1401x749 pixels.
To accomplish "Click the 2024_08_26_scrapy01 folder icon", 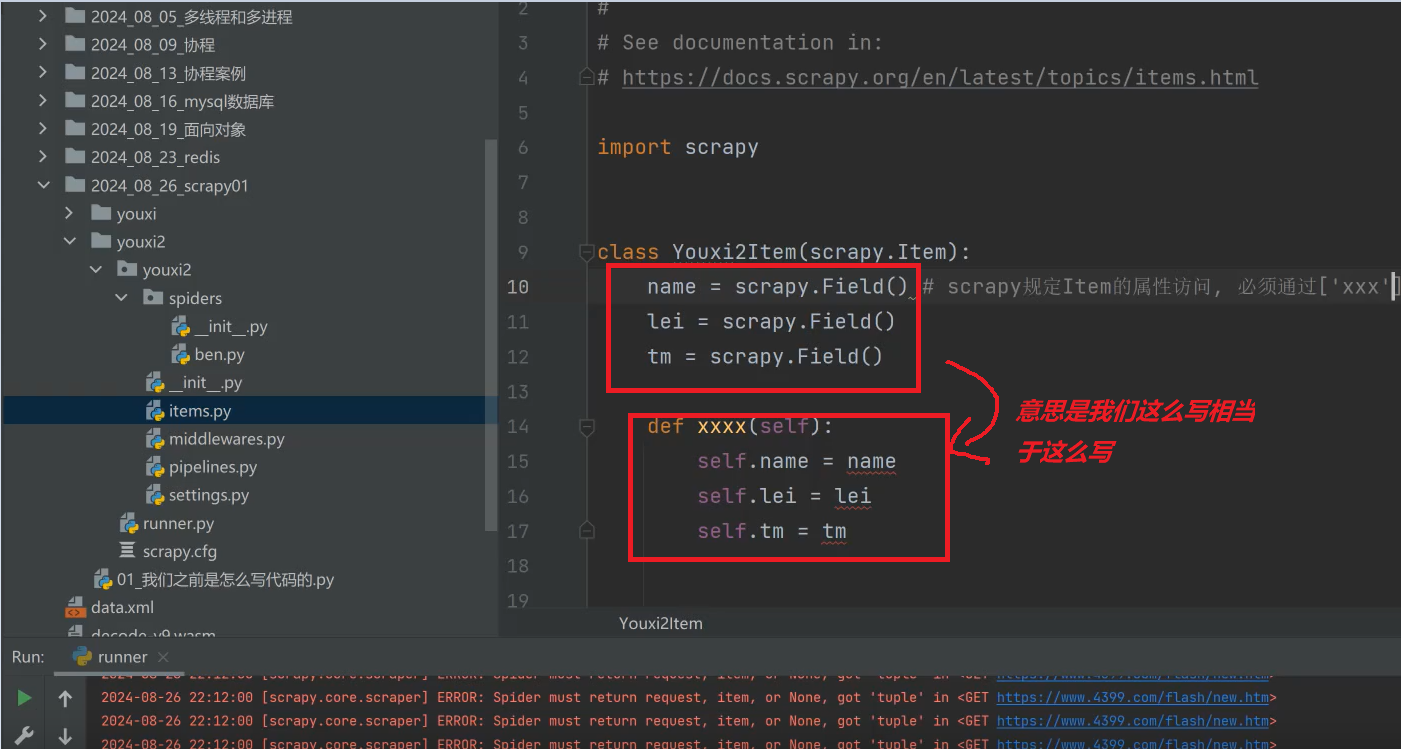I will tap(75, 185).
